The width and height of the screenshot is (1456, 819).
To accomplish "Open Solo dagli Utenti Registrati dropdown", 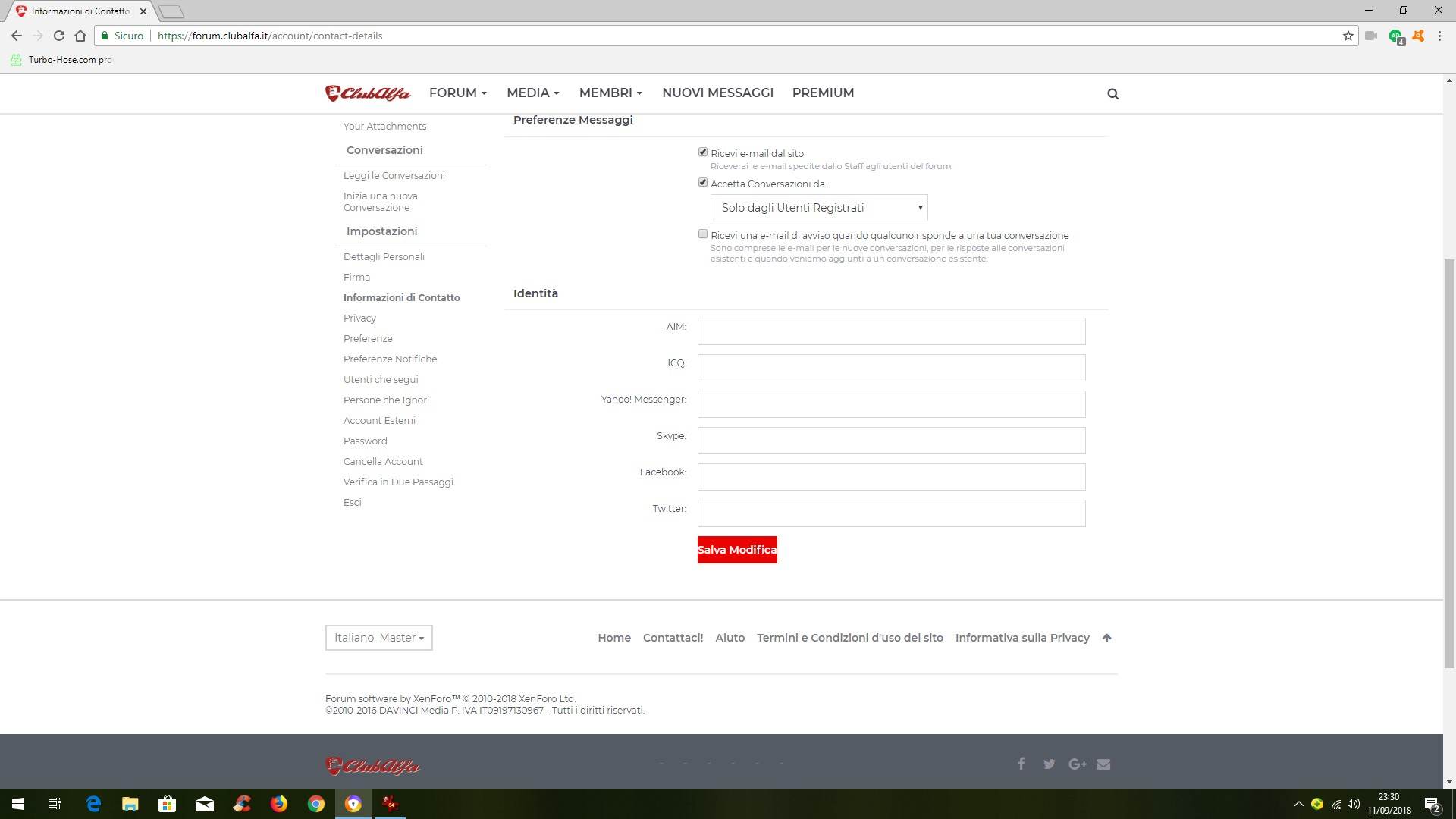I will (x=818, y=208).
